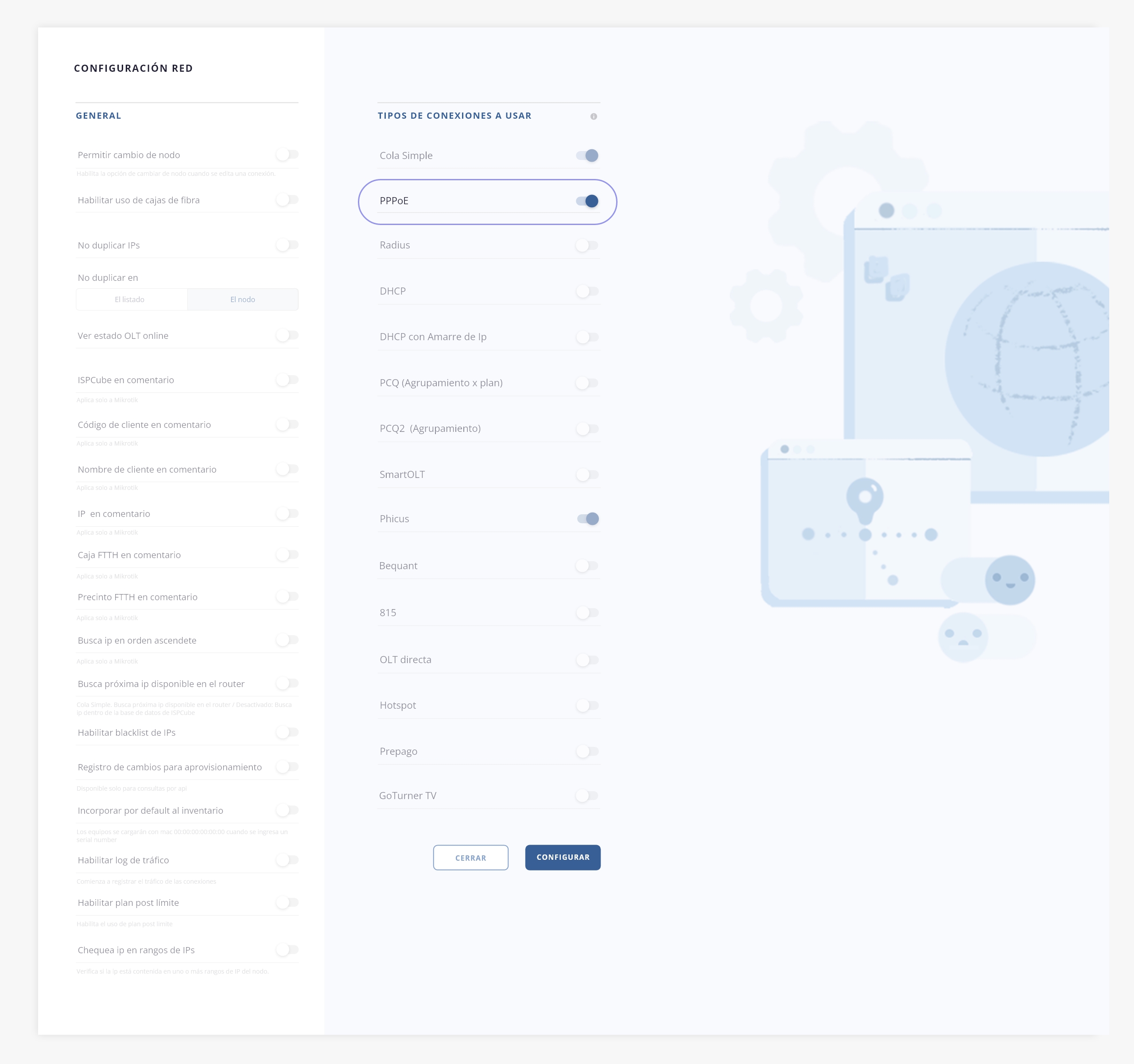
Task: Turn off the Cola Simple toggle
Action: [x=587, y=156]
